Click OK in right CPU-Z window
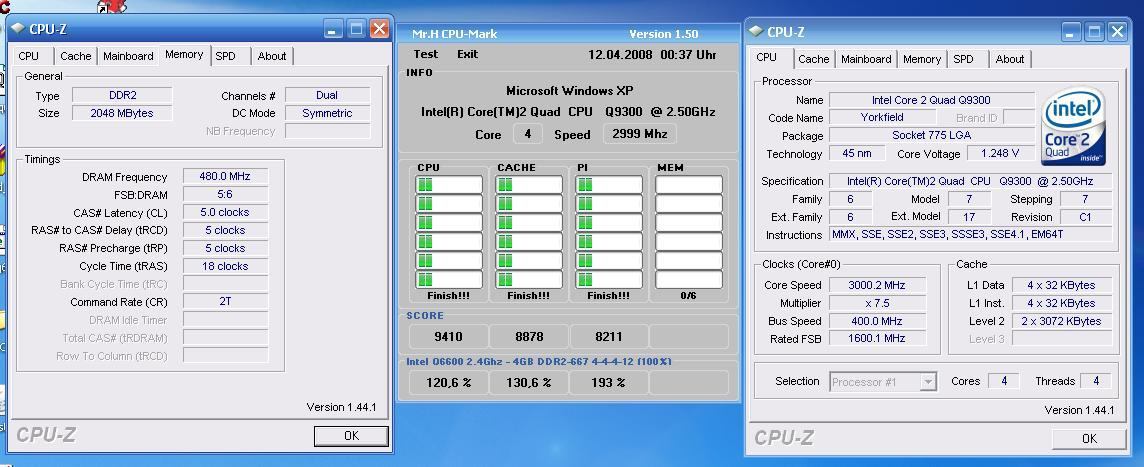The width and height of the screenshot is (1144, 467). 1089,439
